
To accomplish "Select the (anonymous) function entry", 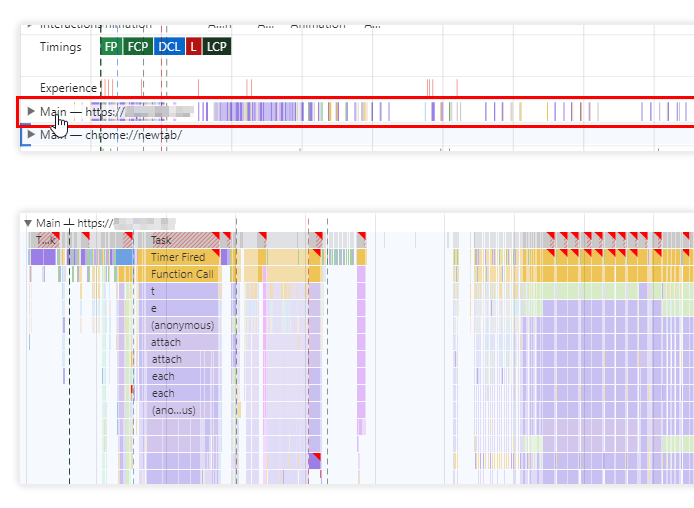I will 178,325.
